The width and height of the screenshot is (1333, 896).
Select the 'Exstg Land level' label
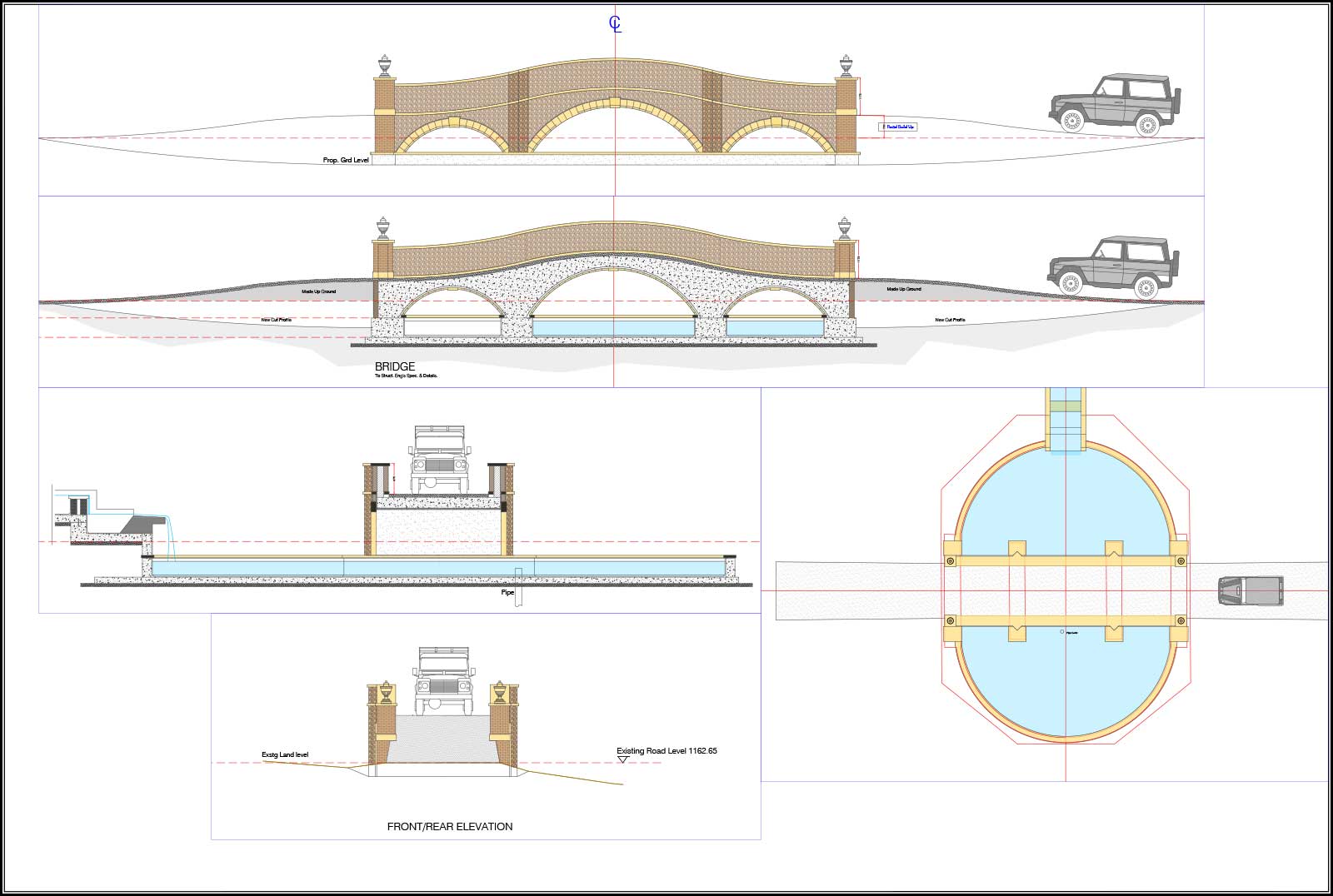point(285,754)
